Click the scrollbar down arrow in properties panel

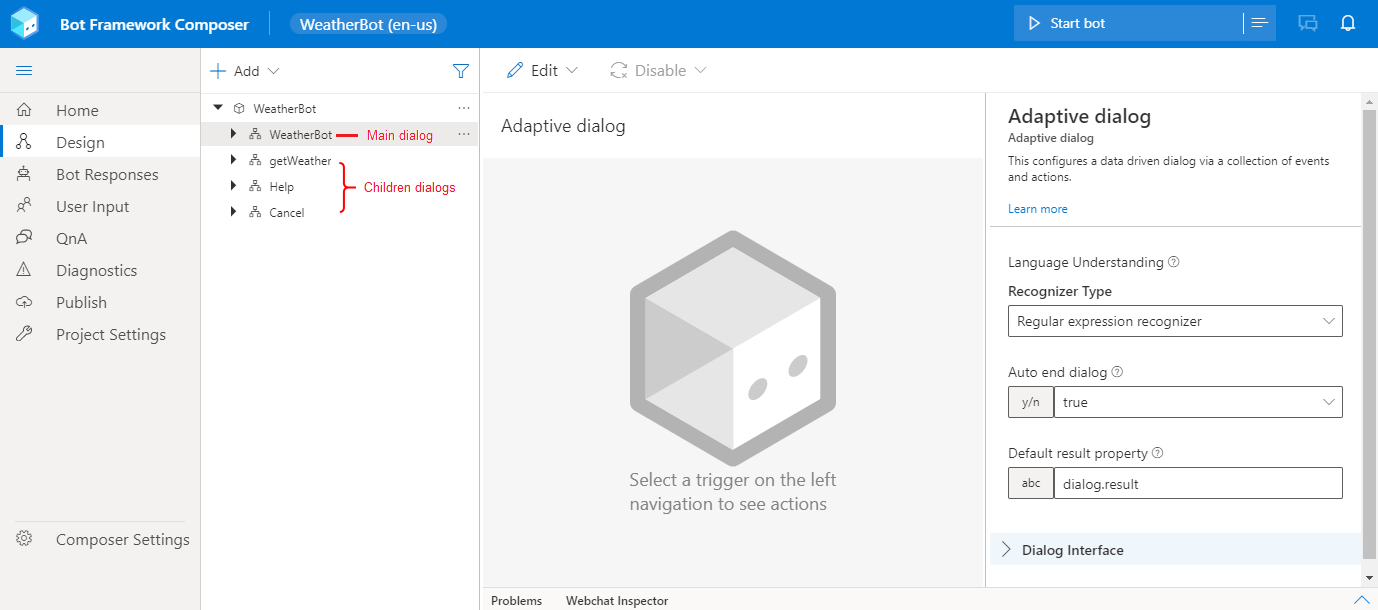point(1369,578)
